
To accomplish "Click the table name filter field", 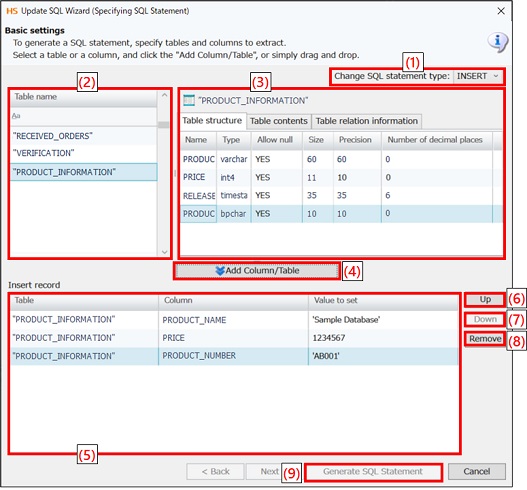I will (83, 116).
